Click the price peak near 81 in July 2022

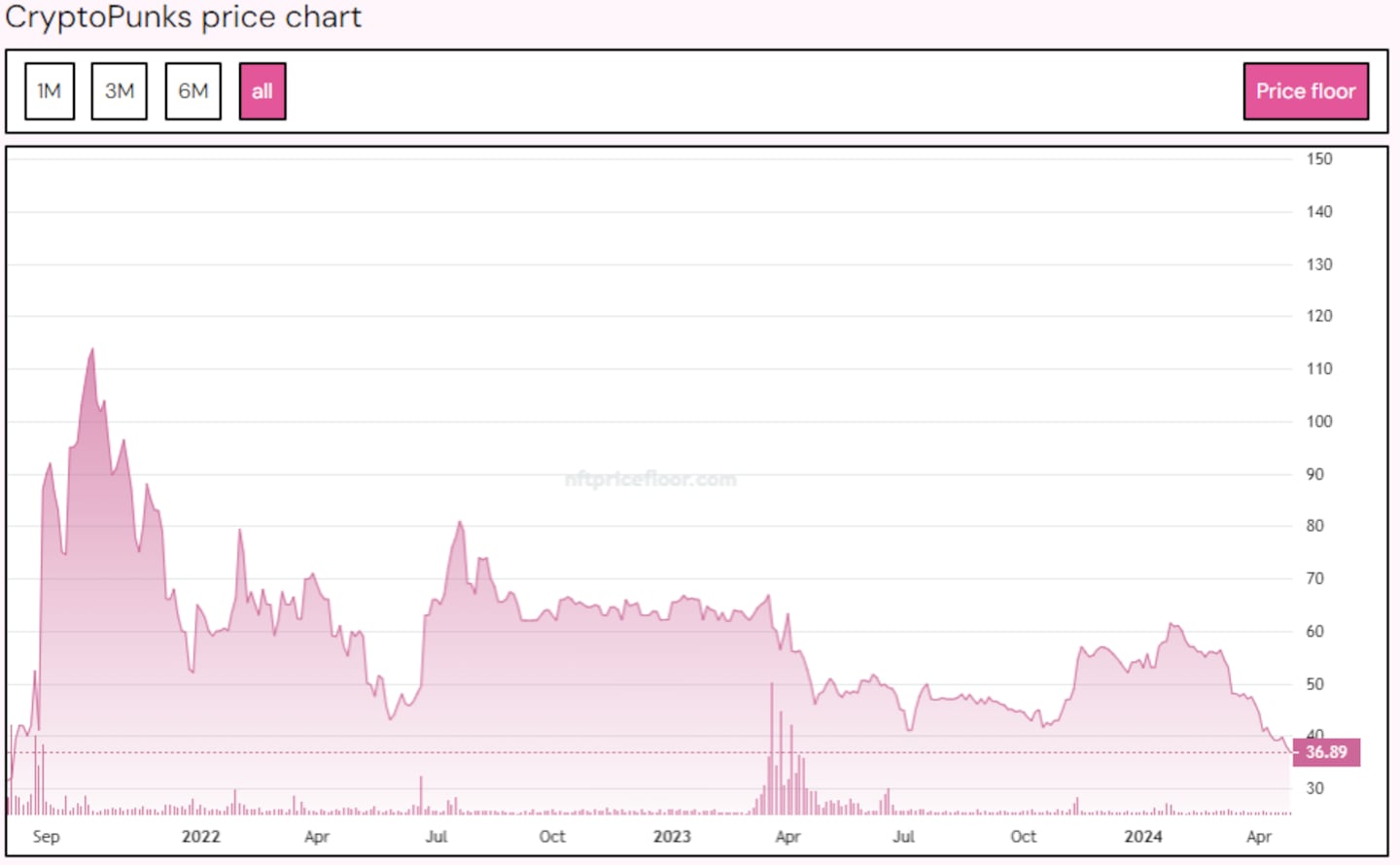click(460, 523)
